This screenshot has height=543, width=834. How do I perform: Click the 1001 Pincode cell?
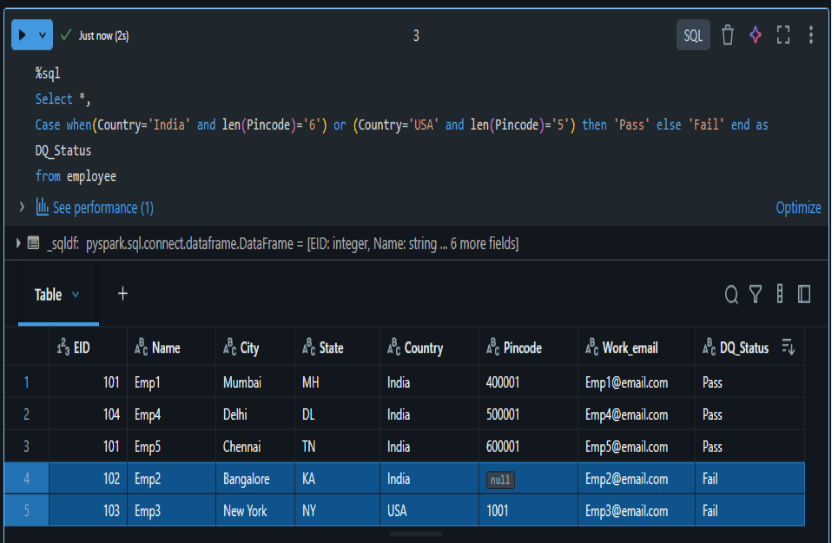[528, 511]
